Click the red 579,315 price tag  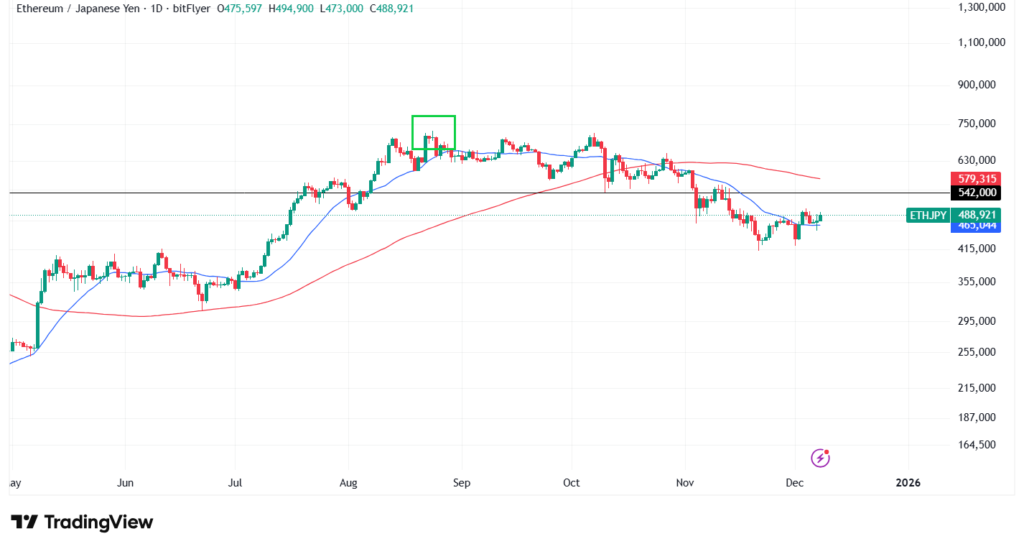(x=976, y=178)
